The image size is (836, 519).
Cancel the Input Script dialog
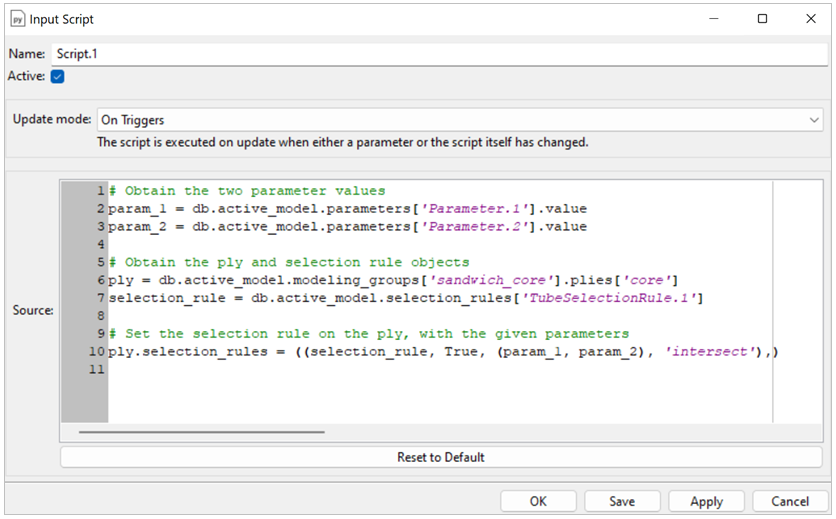790,501
